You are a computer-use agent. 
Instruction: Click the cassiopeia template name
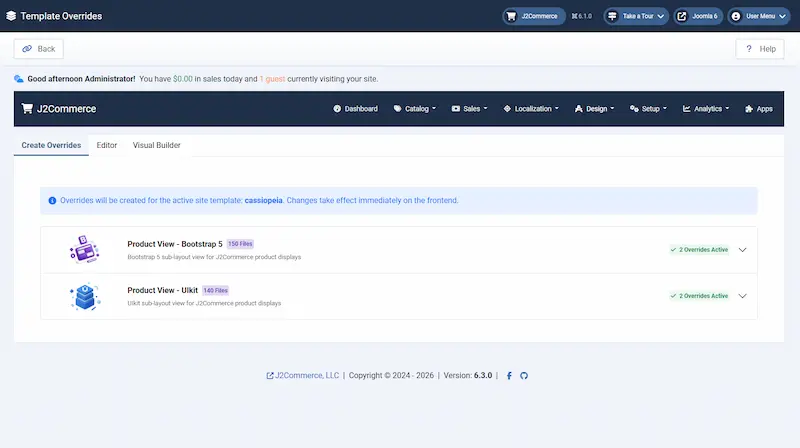pos(263,201)
